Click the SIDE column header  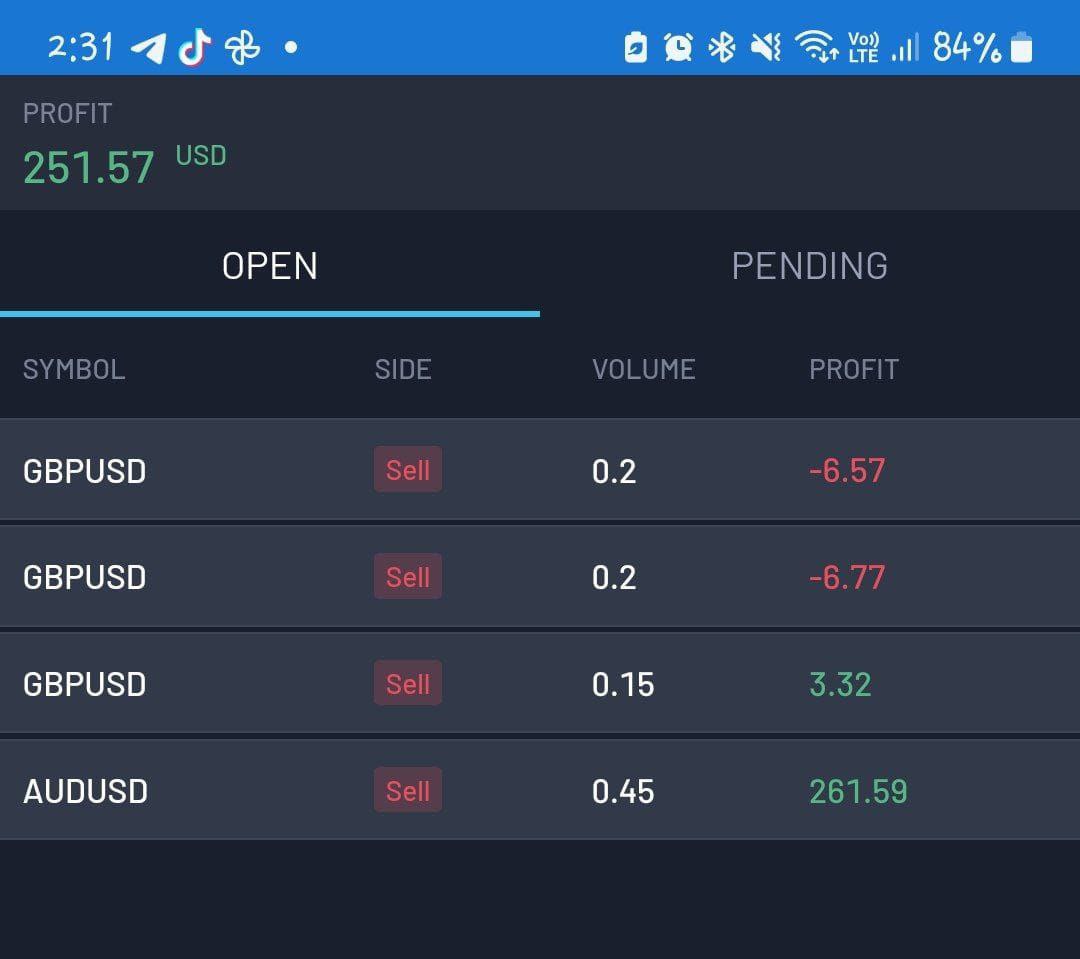(x=403, y=369)
